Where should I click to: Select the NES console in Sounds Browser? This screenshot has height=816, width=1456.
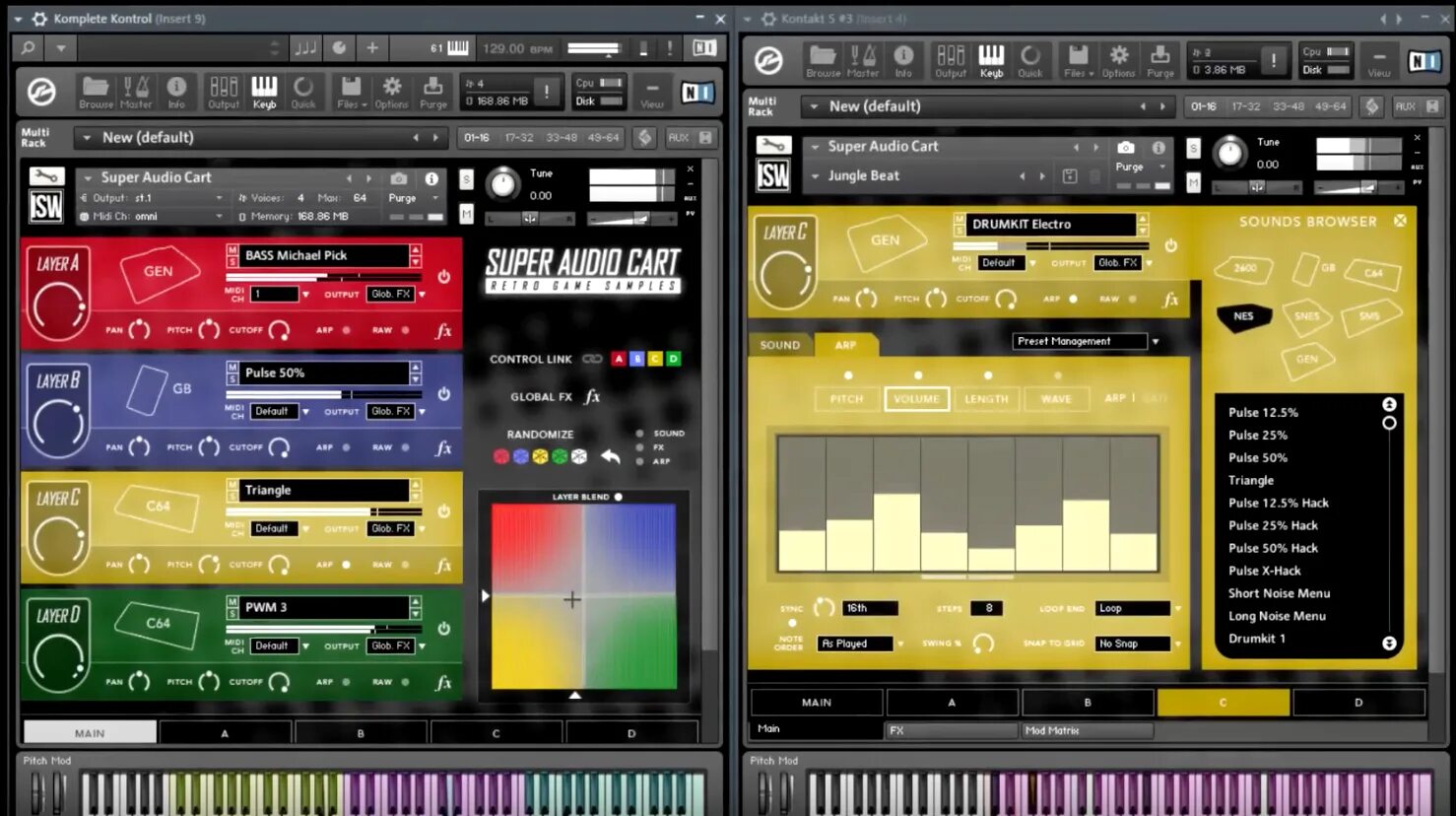click(1244, 316)
